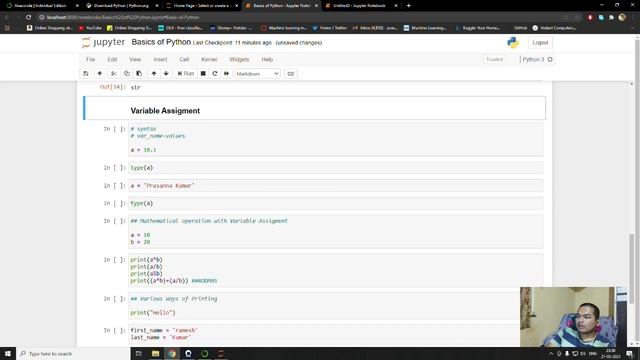This screenshot has width=640, height=360.
Task: Open the notification center icon
Action: coord(630,353)
